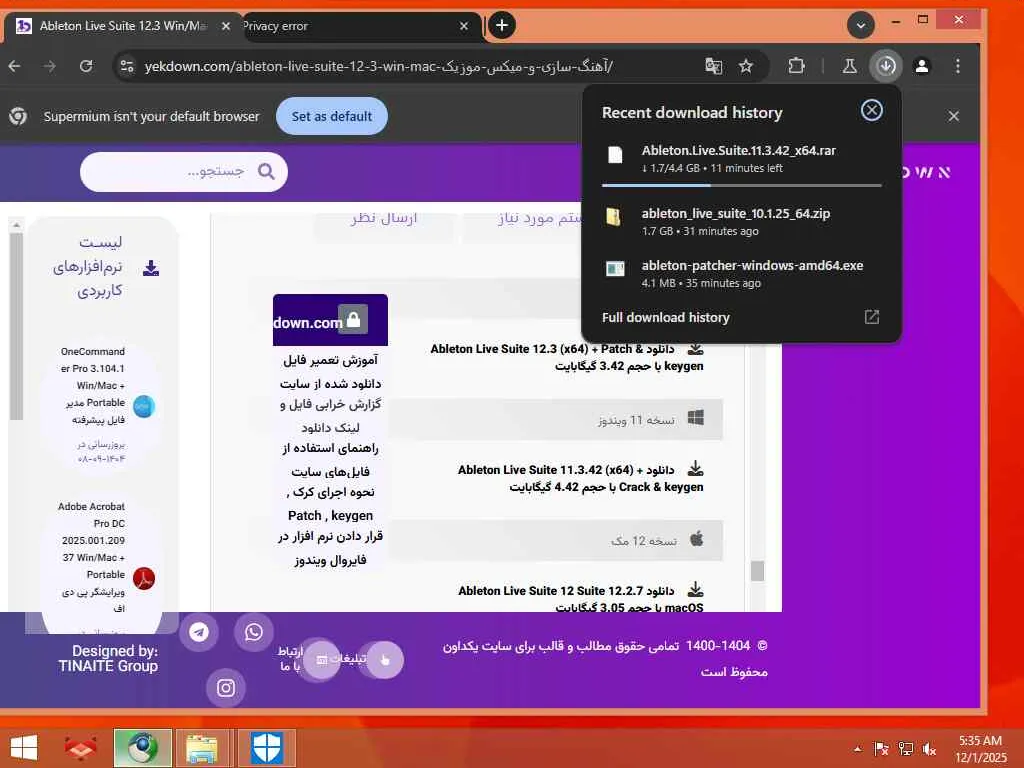Image resolution: width=1024 pixels, height=768 pixels.
Task: Open the ارسال نظر comment tab
Action: click(x=384, y=218)
